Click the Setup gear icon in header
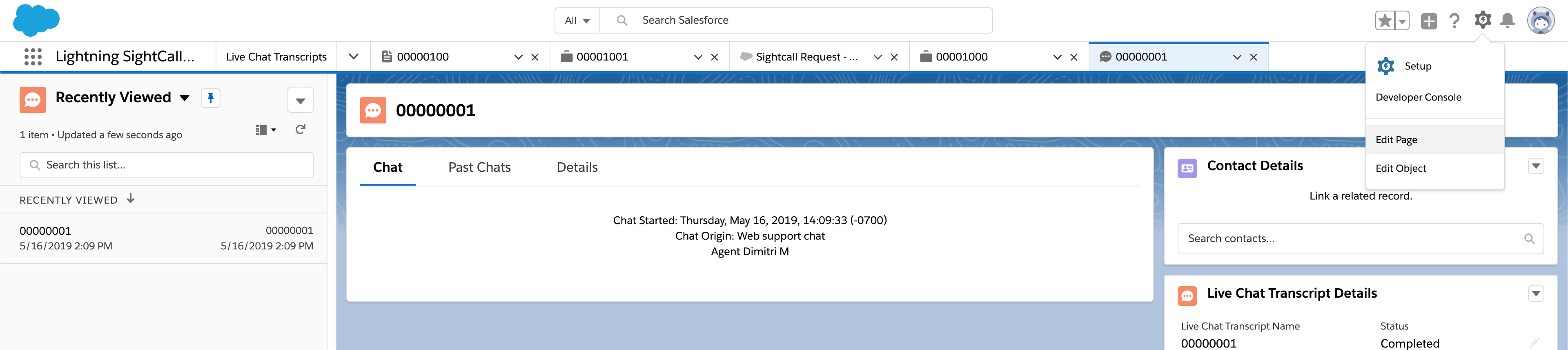The height and width of the screenshot is (350, 1568). 1483,20
